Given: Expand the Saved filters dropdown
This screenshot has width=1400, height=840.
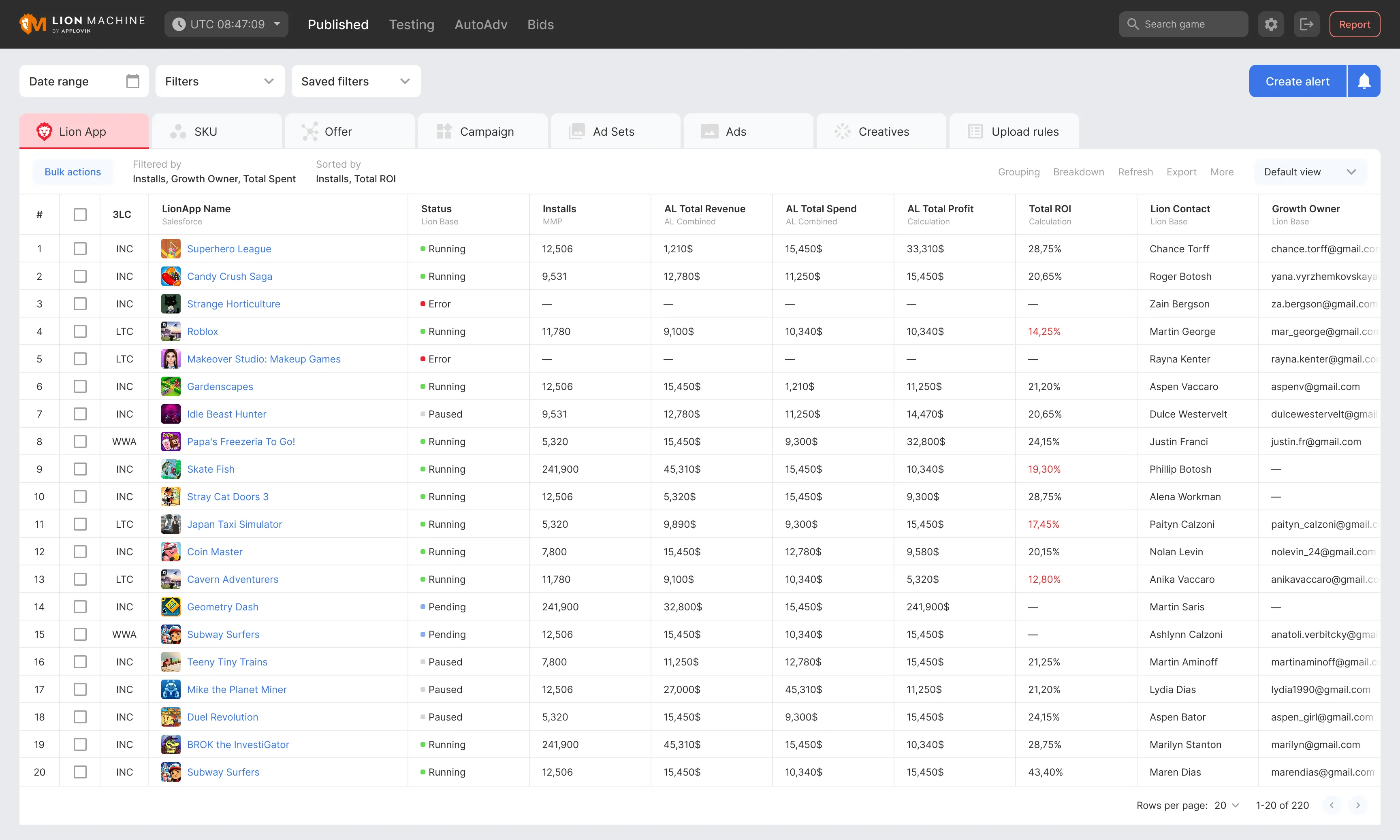Looking at the screenshot, I should coord(356,81).
